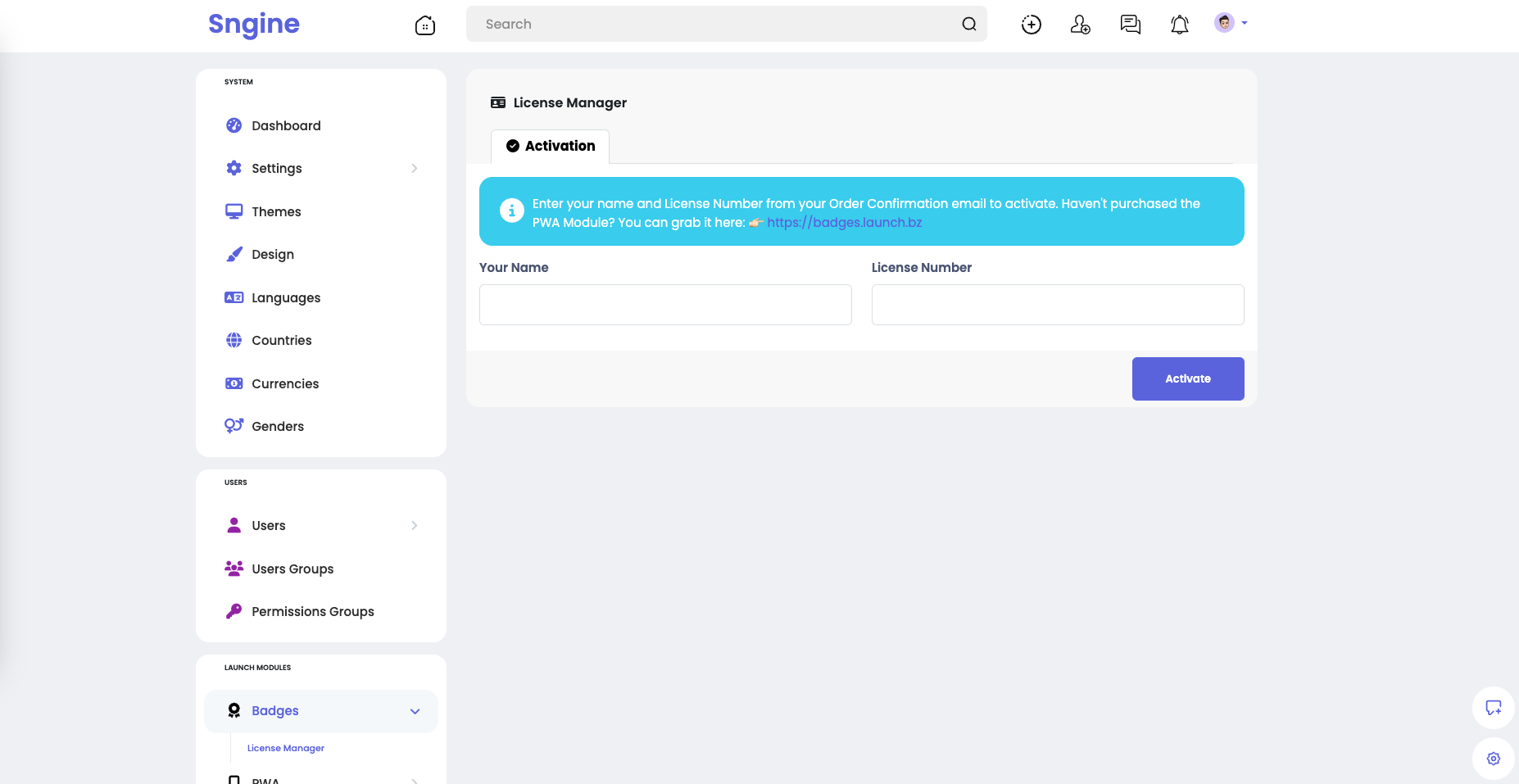Open the badges.launch.bz link

tap(844, 223)
